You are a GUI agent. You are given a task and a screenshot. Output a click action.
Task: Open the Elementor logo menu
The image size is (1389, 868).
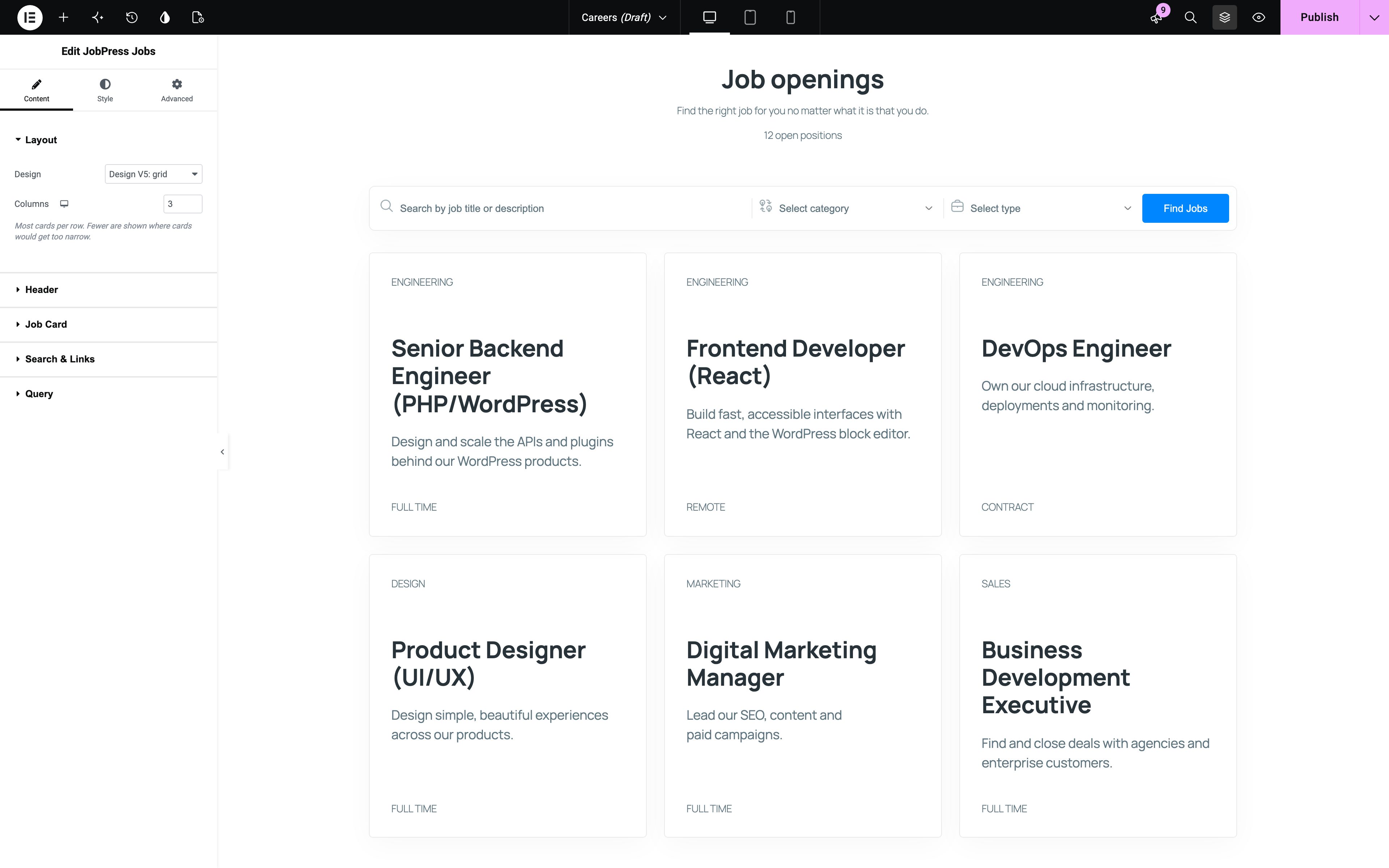pos(30,17)
